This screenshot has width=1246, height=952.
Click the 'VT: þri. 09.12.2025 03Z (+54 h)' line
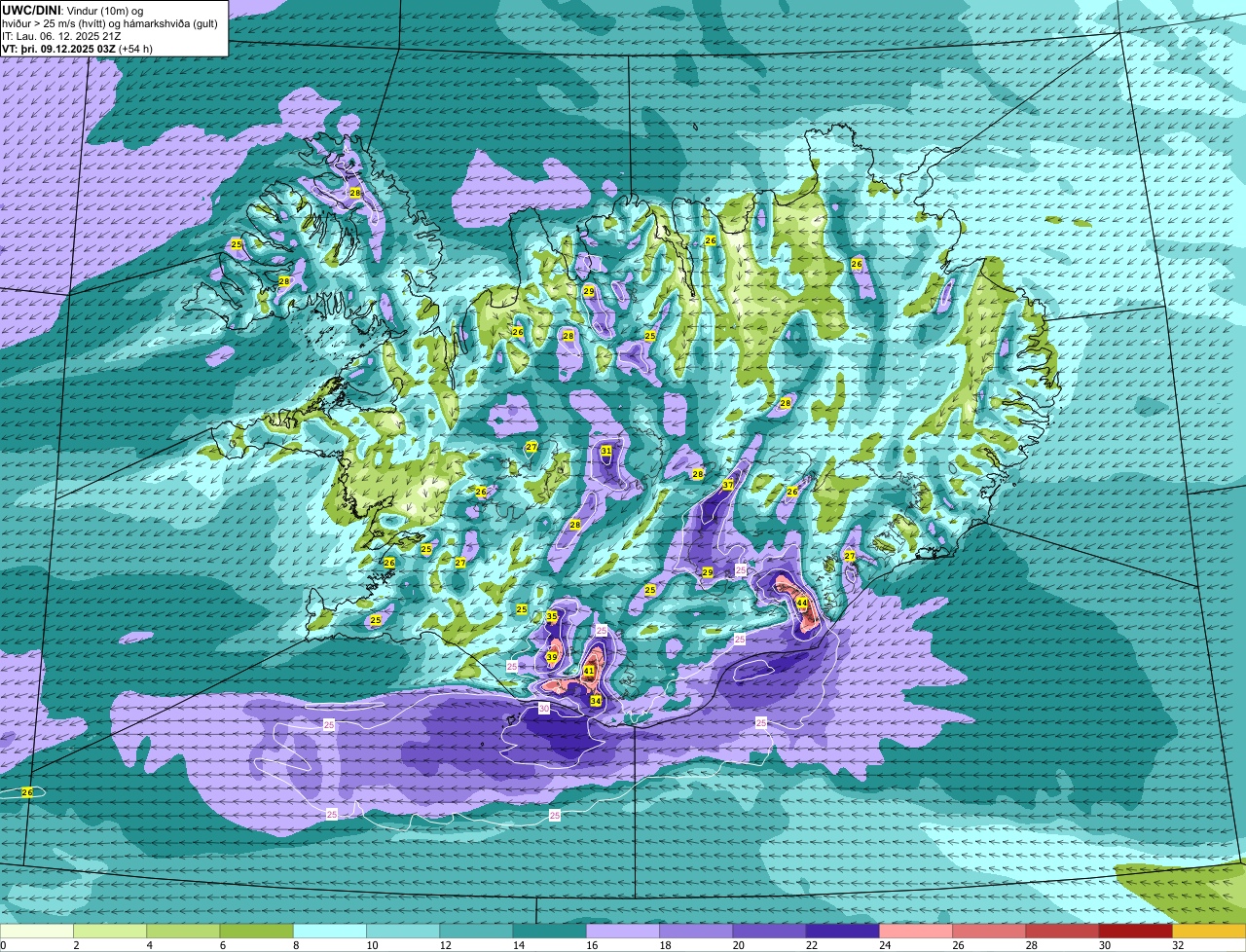[x=77, y=49]
